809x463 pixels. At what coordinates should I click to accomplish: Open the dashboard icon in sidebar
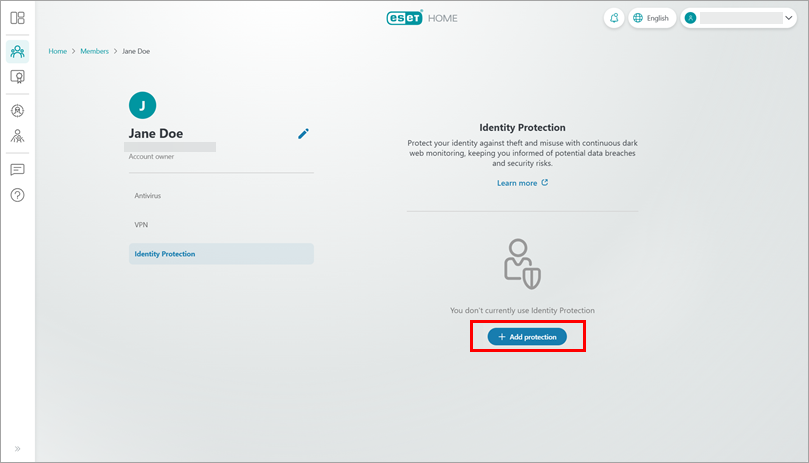point(17,18)
